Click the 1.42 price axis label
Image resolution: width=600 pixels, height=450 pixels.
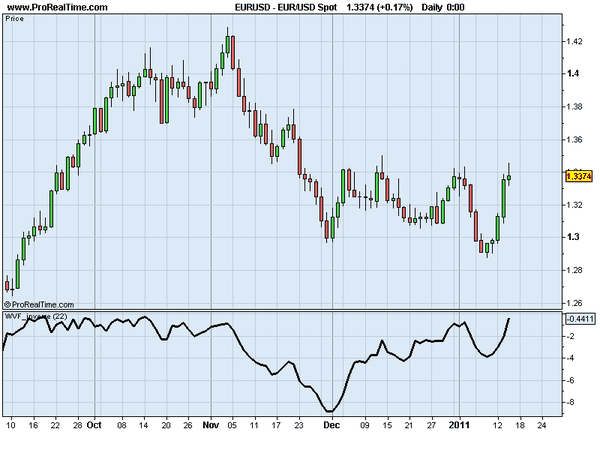575,41
